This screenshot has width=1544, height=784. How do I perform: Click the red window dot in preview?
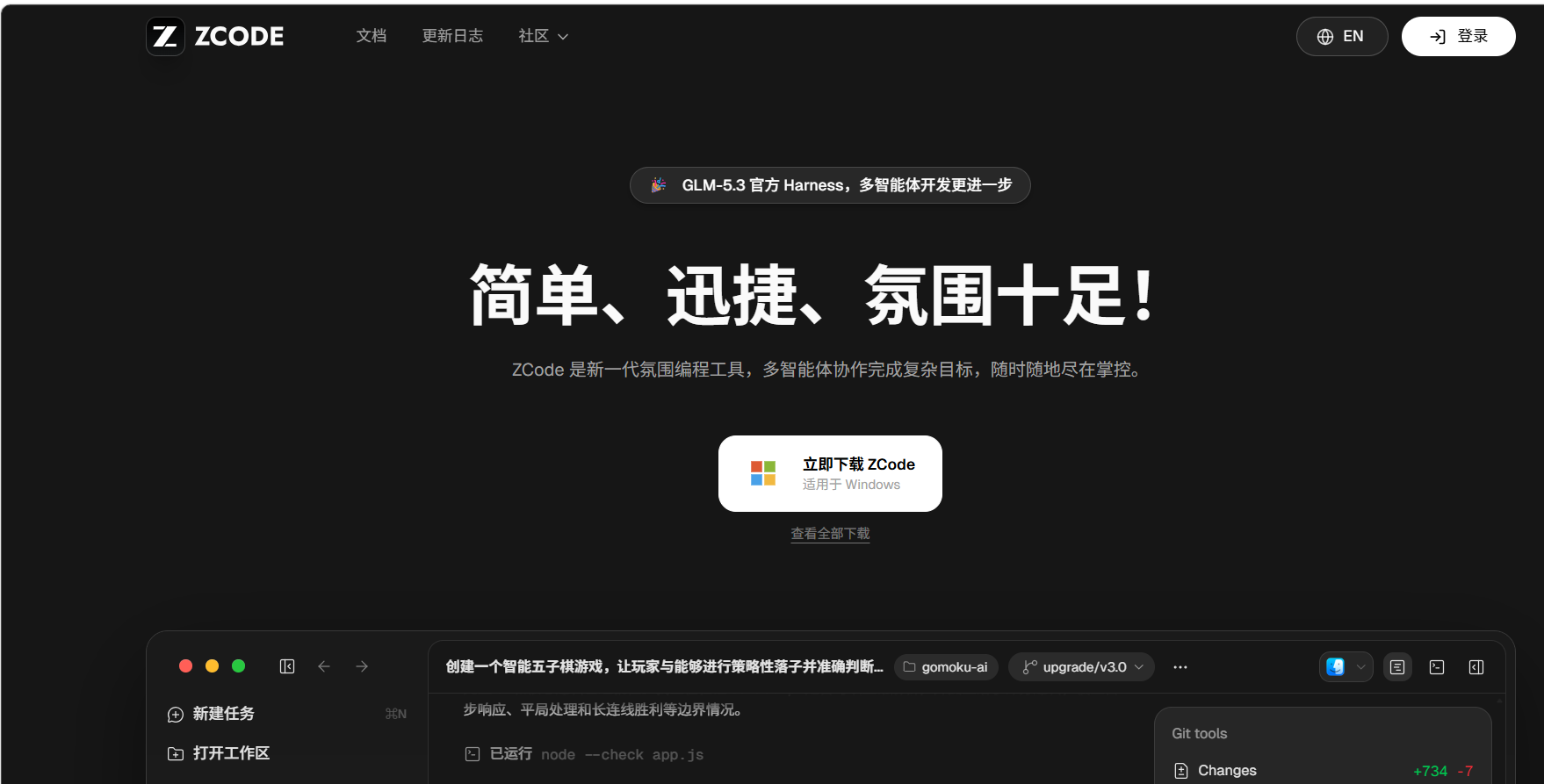185,666
